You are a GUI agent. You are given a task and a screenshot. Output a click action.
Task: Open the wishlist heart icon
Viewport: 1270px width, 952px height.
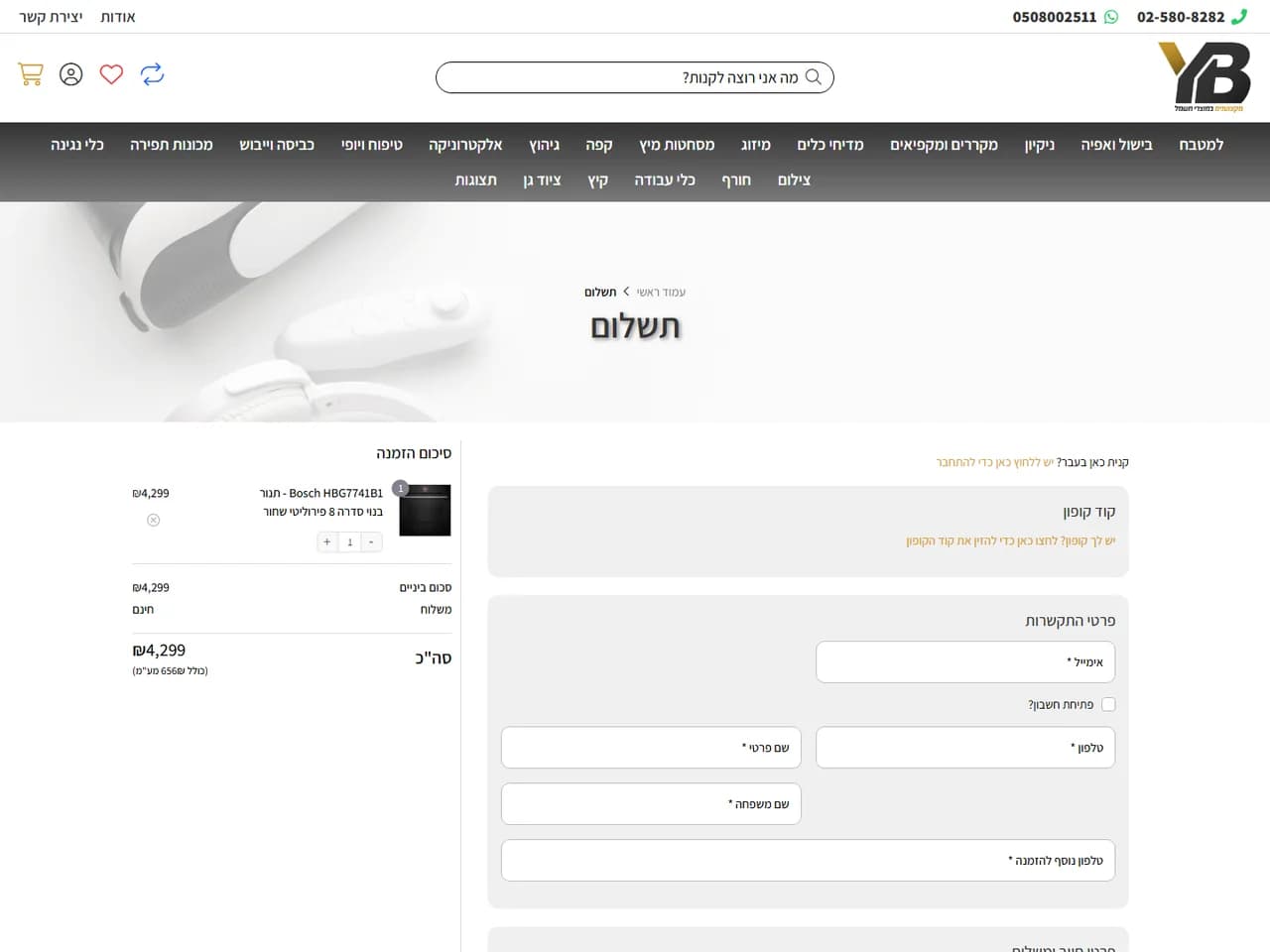111,74
